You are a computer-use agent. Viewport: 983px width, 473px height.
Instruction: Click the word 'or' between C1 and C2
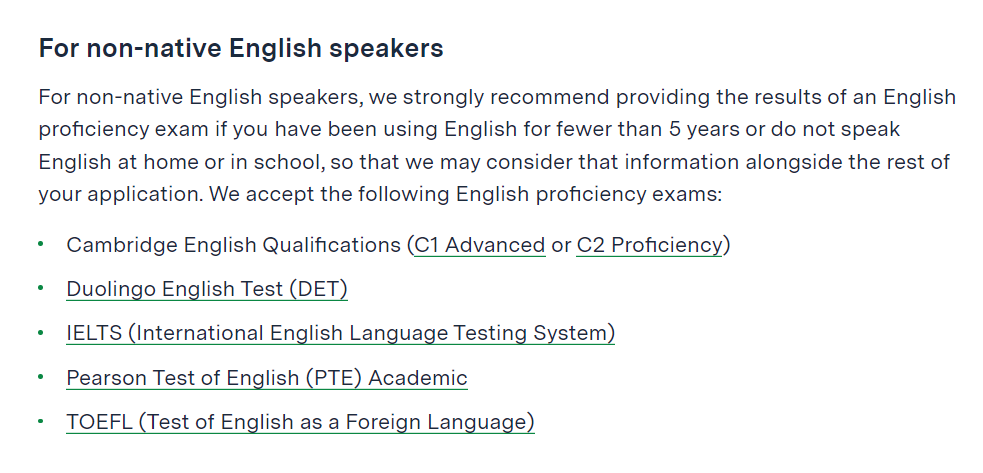pyautogui.click(x=561, y=245)
